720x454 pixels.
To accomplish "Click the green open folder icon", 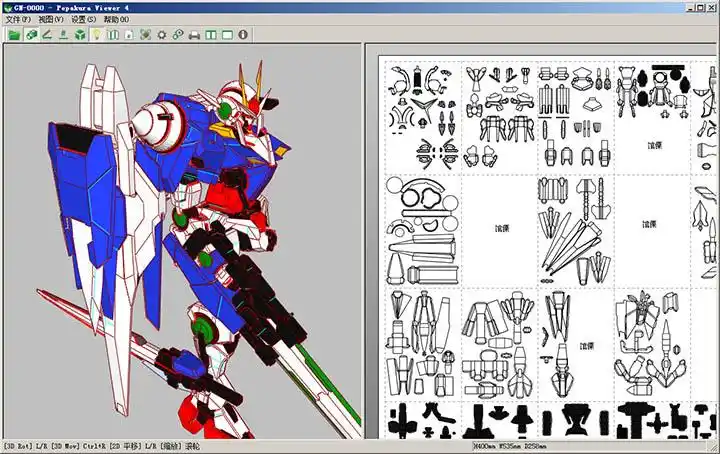I will pyautogui.click(x=14, y=35).
